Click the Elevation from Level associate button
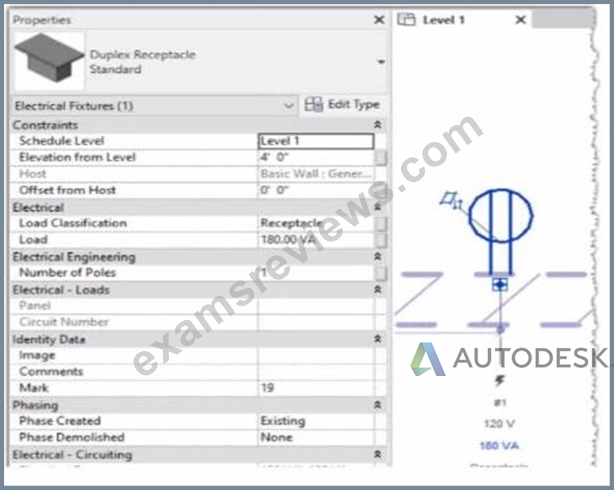Viewport: 614px width, 490px height. coord(381,157)
